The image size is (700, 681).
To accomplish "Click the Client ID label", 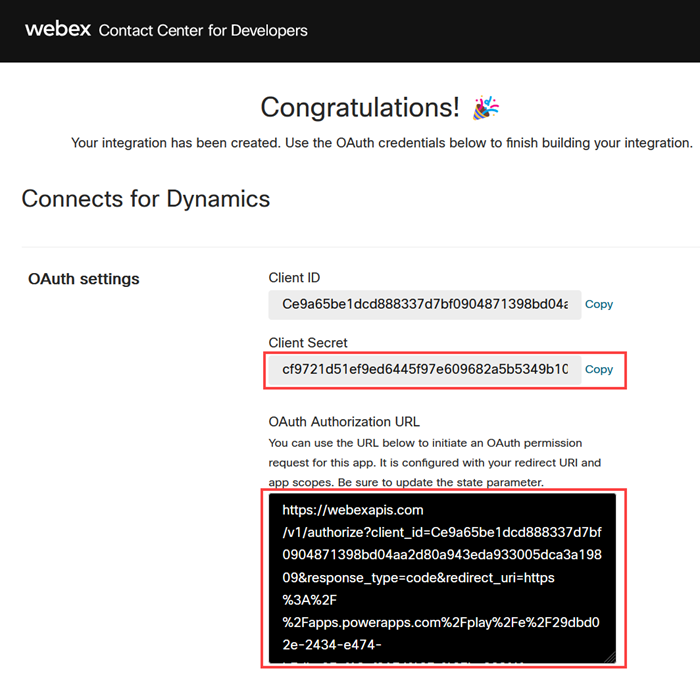I will click(294, 278).
